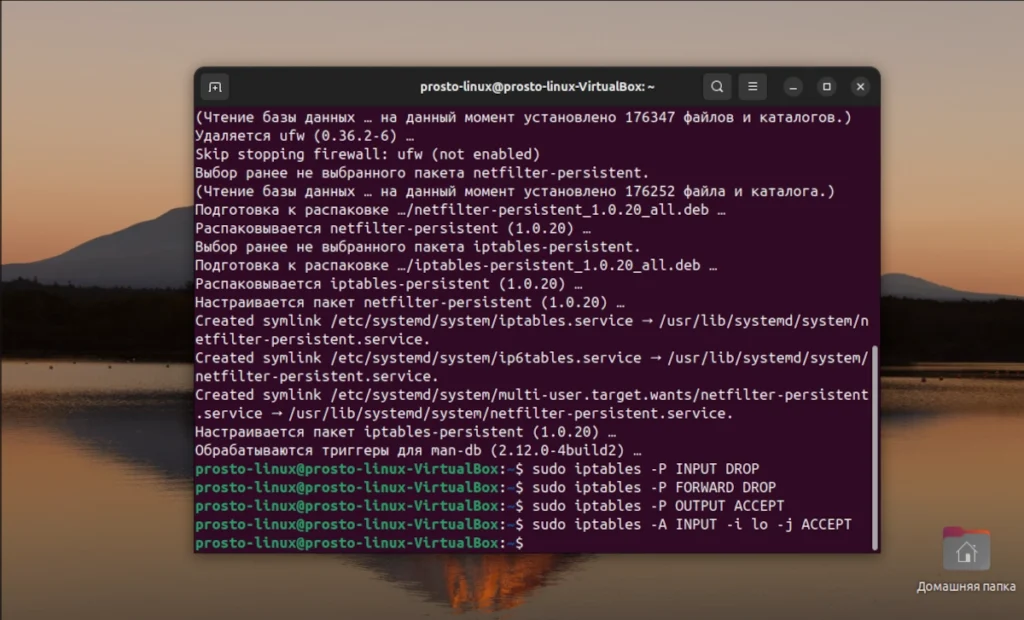Click the "Домашняя папка" desktop label
The height and width of the screenshot is (620, 1024).
tap(966, 587)
